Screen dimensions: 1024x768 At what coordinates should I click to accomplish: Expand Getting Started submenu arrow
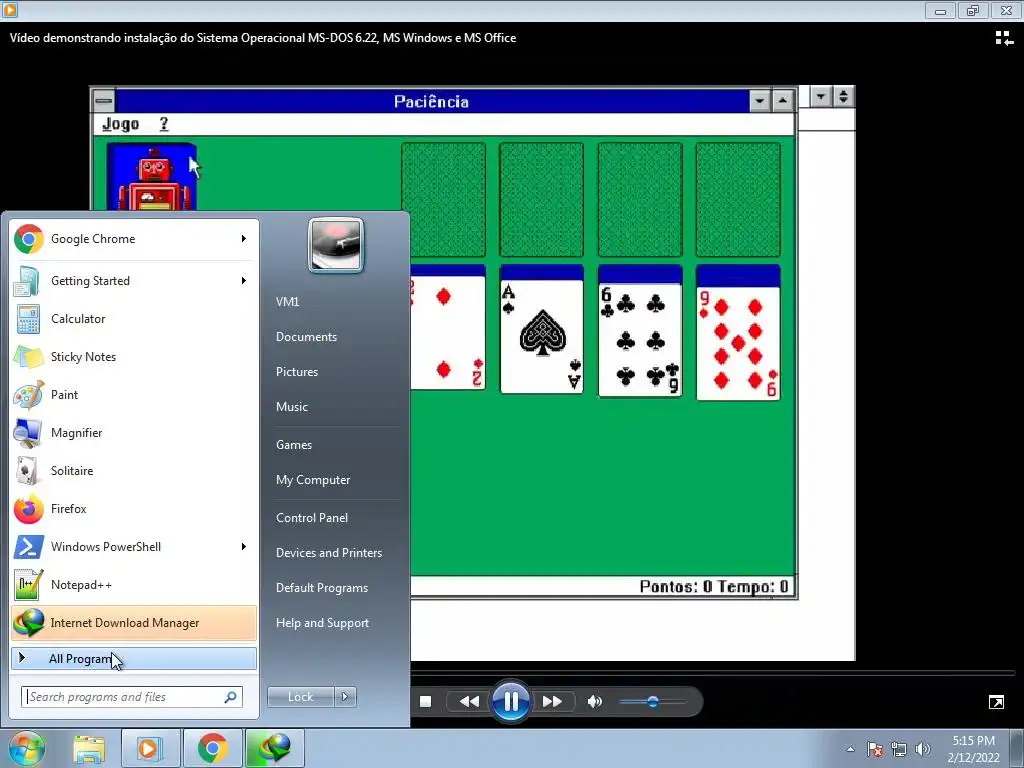click(244, 281)
